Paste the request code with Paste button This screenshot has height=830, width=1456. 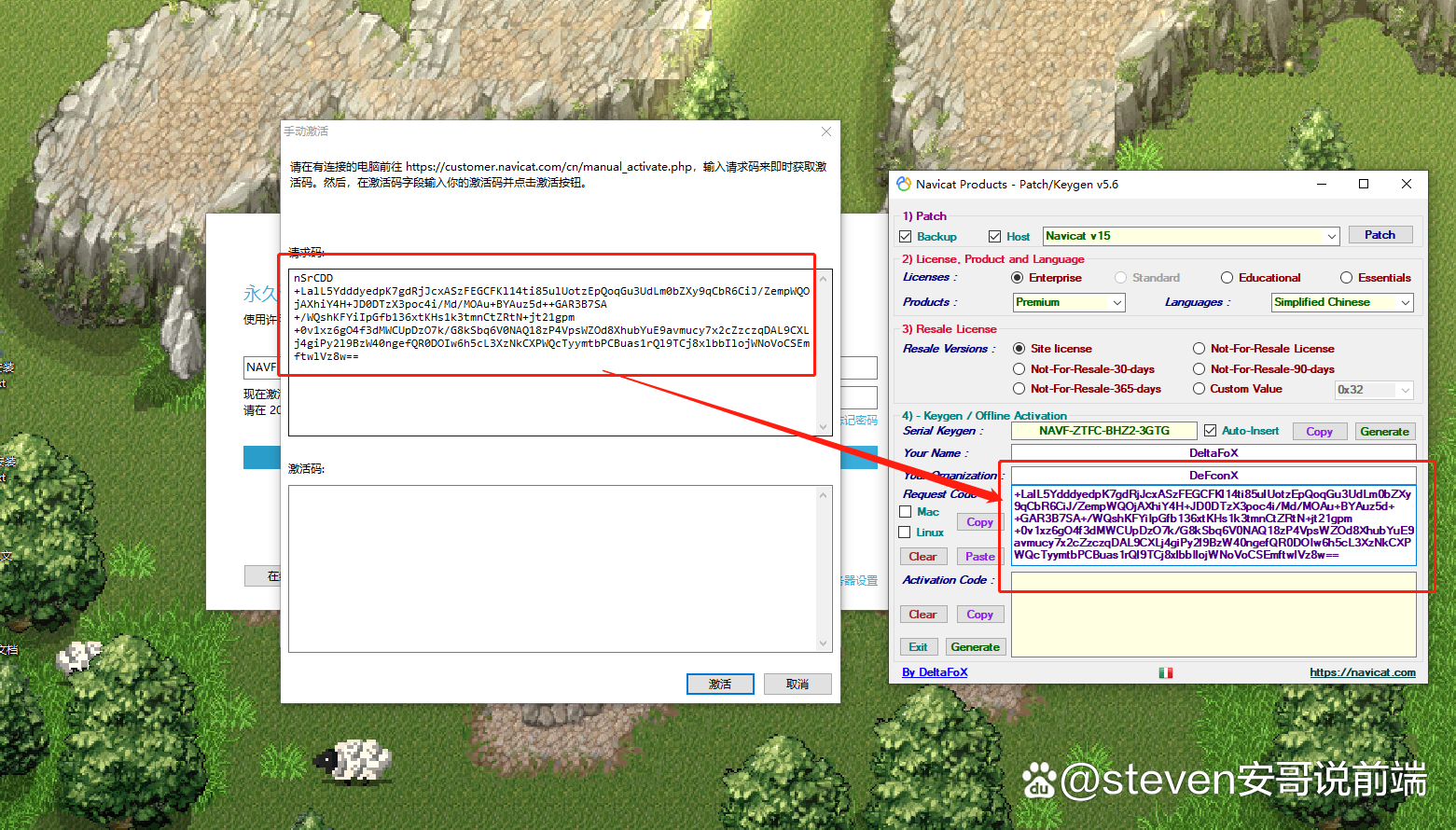pyautogui.click(x=979, y=557)
